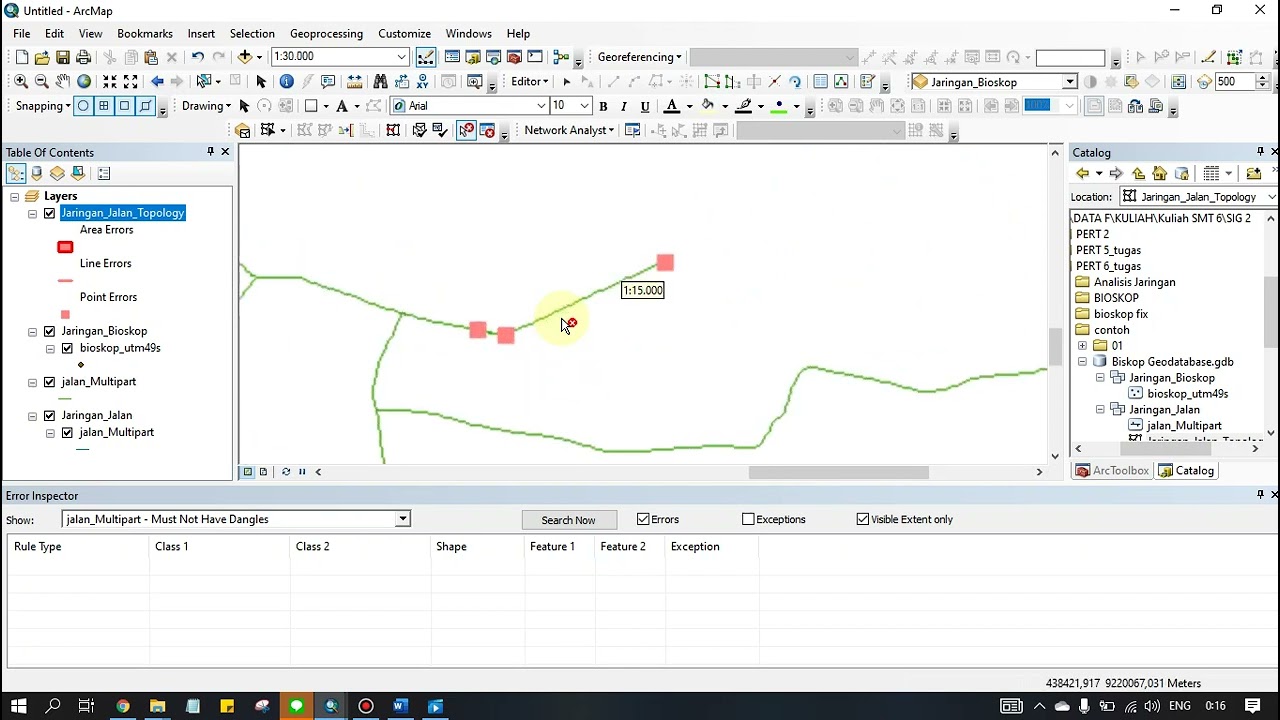Image resolution: width=1280 pixels, height=720 pixels.
Task: Collapse Biskop Geodatabase.gdb in Catalog tree
Action: pos(1082,362)
